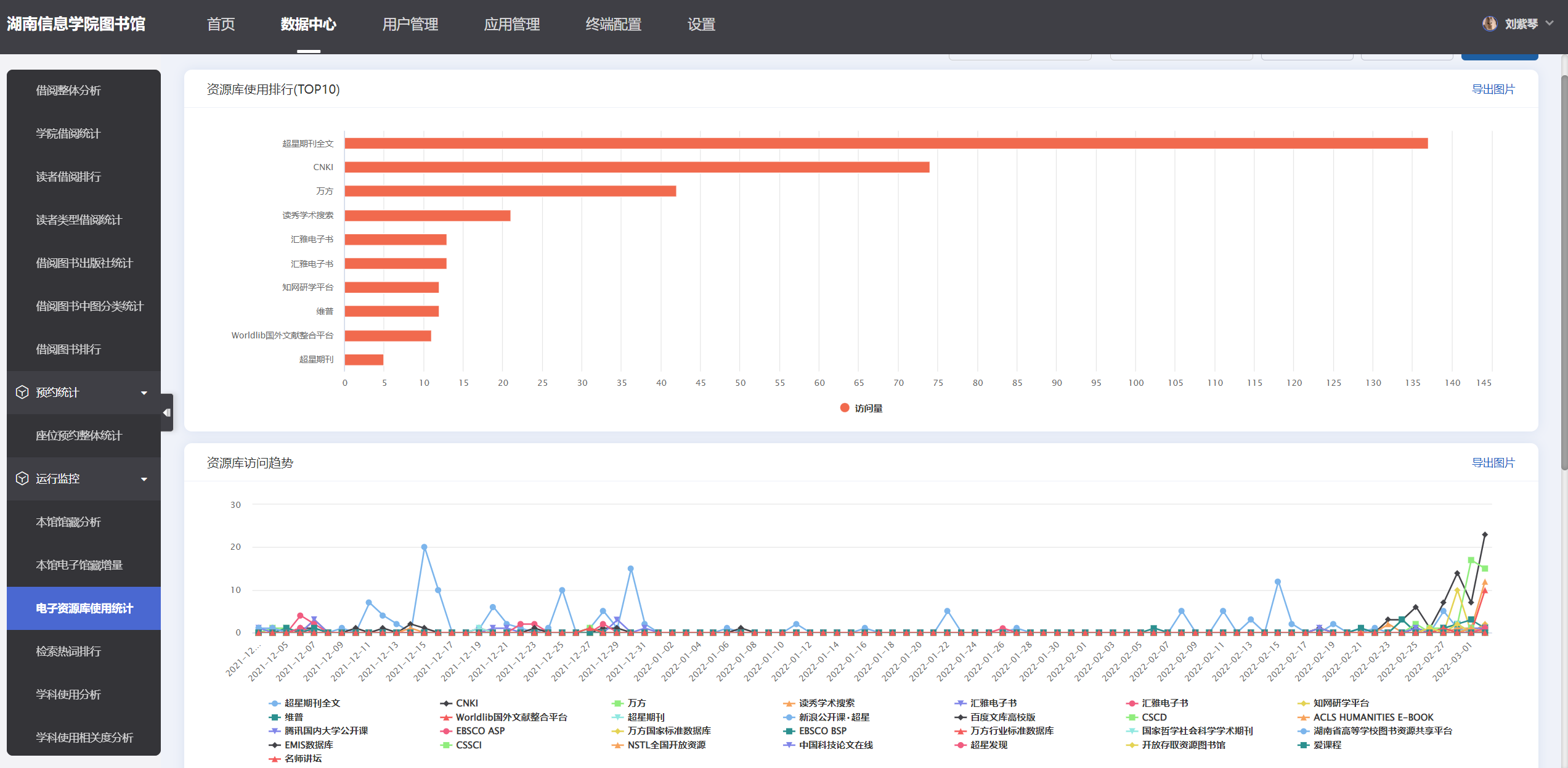Screen dimensions: 1568x768
Task: Hide the 读秀学术搜索 trend series
Action: click(826, 703)
